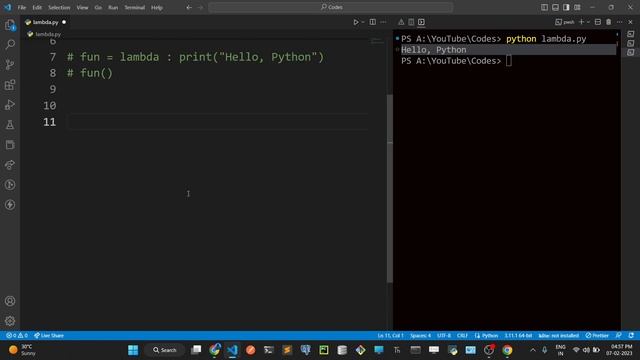Open the lightning bolt view in the activity bar

(10, 205)
